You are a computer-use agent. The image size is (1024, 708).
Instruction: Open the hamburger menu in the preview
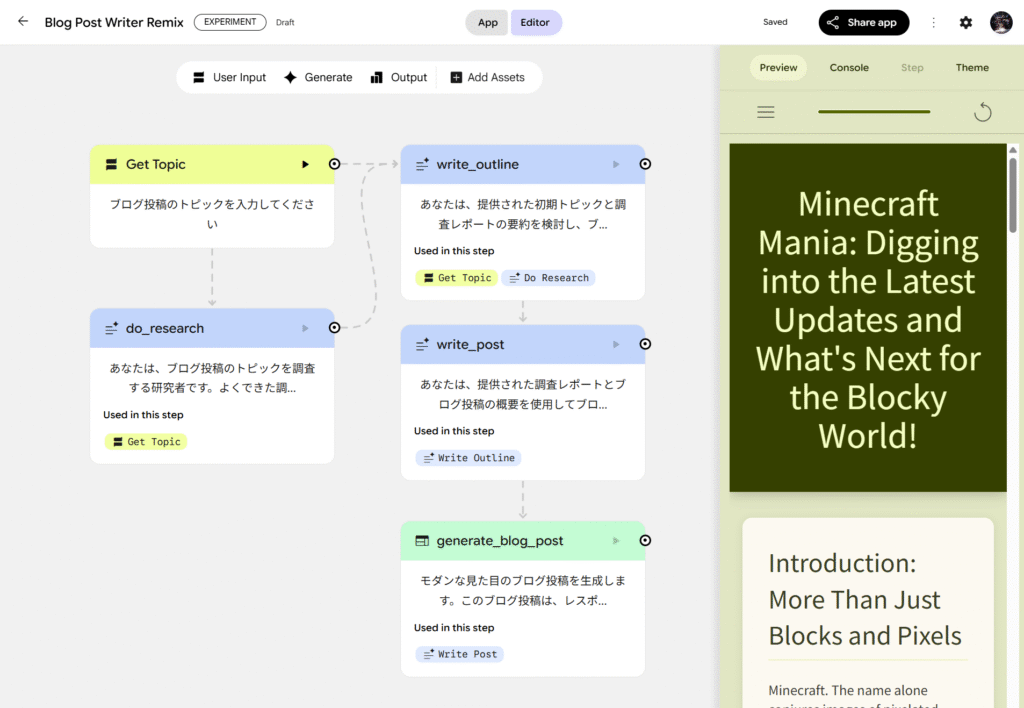point(766,112)
